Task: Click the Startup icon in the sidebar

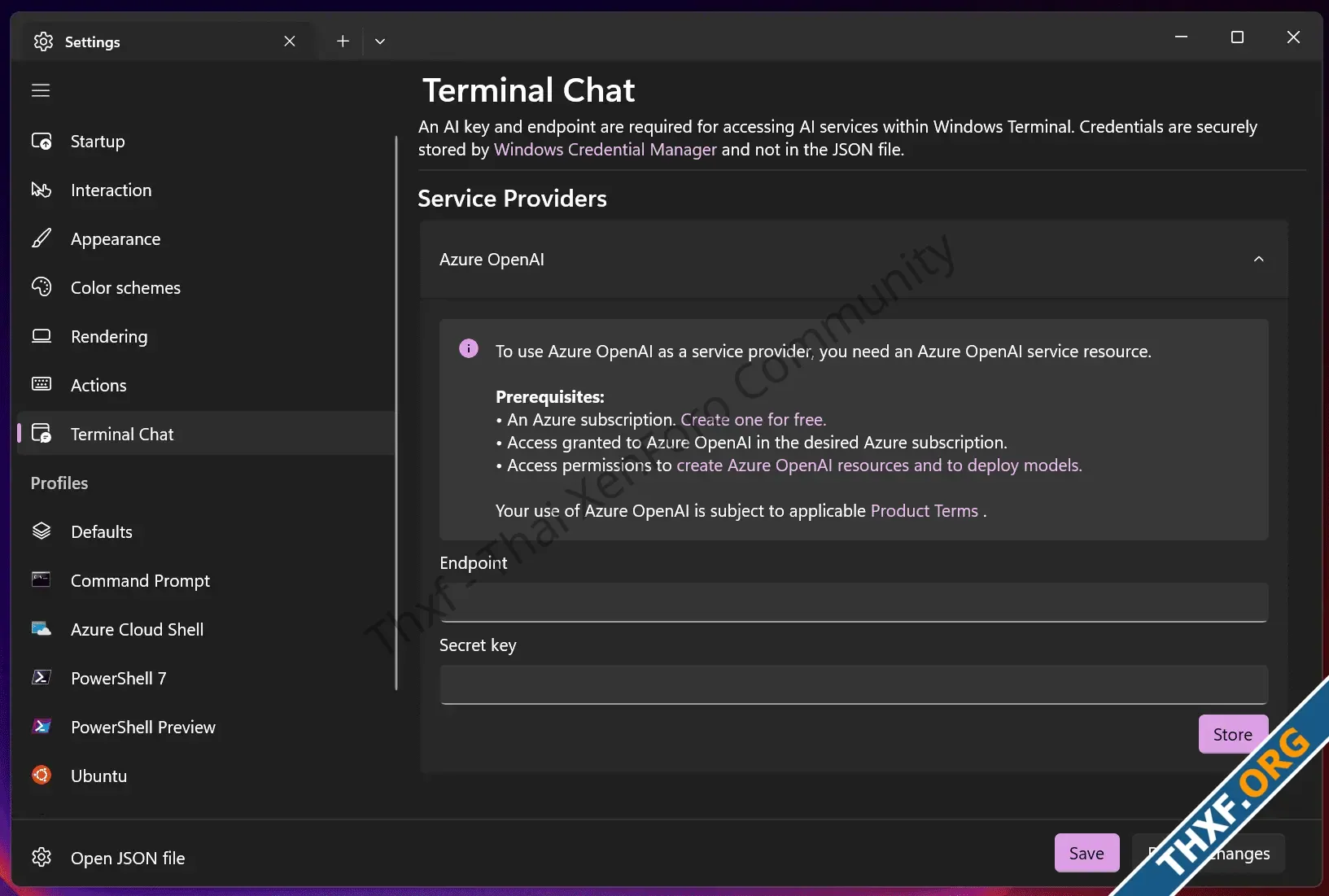Action: [42, 142]
